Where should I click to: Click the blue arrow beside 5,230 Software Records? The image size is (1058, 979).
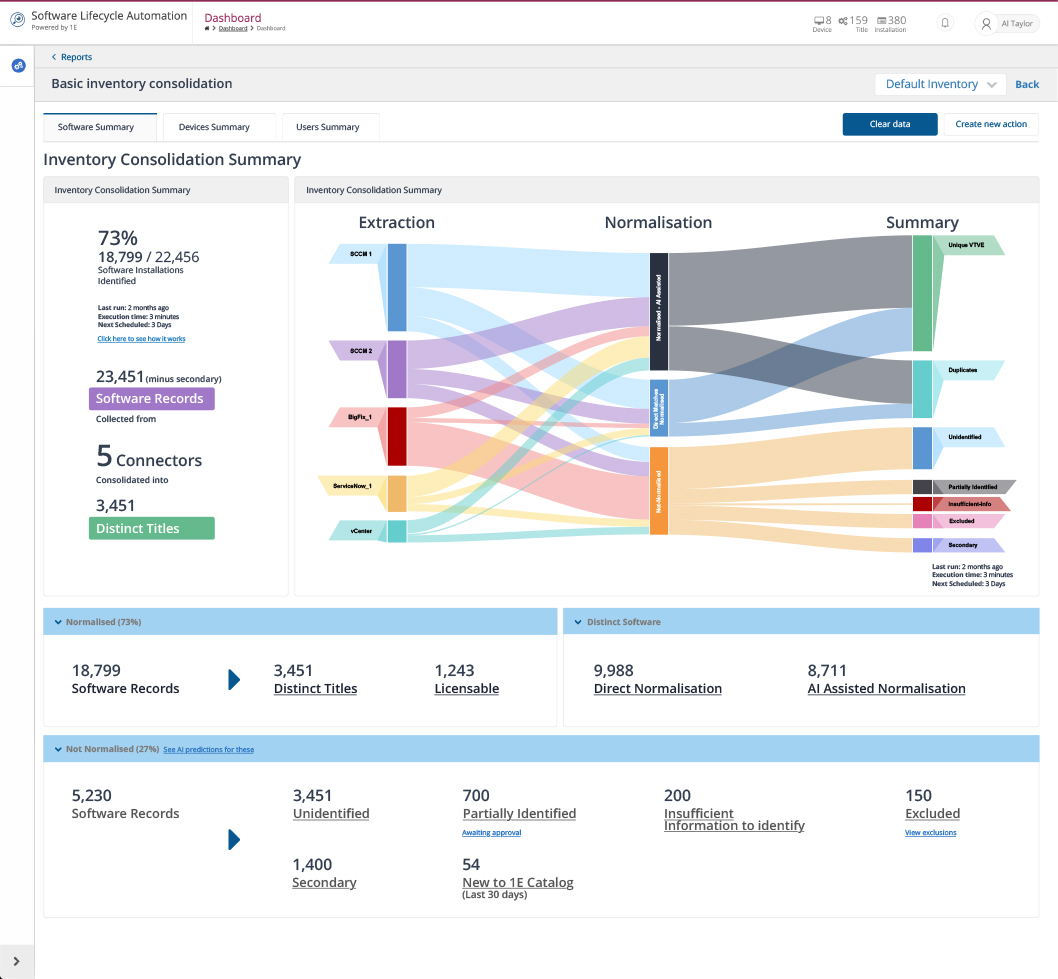click(234, 839)
